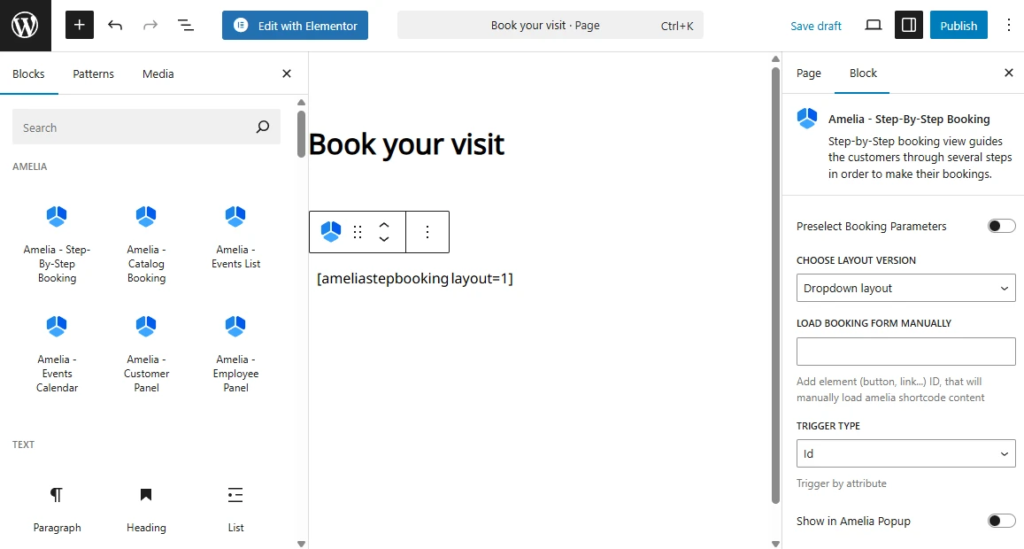Click the undo arrow icon
This screenshot has width=1024, height=549.
point(115,25)
